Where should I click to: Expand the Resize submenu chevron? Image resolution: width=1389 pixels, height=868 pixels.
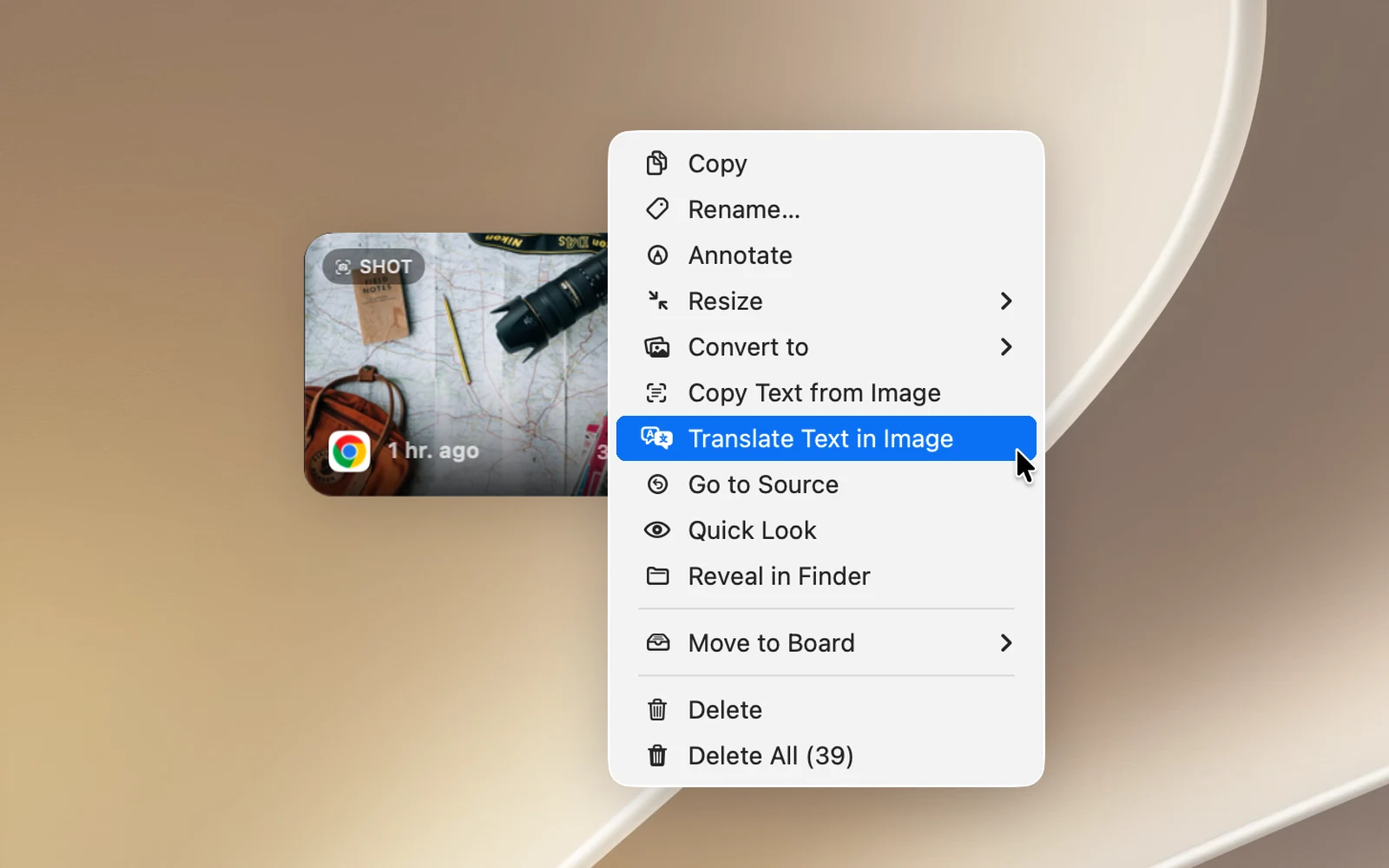tap(1006, 301)
